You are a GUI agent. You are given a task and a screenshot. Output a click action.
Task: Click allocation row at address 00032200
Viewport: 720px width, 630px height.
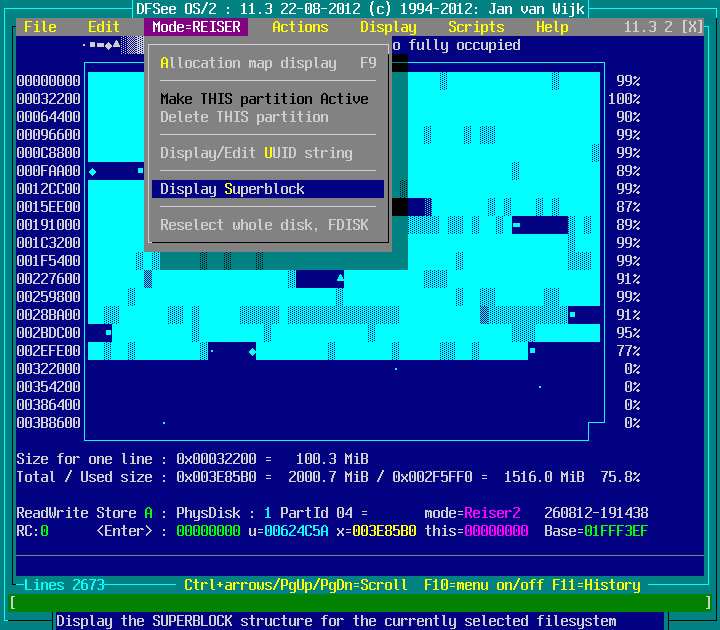(x=48, y=99)
